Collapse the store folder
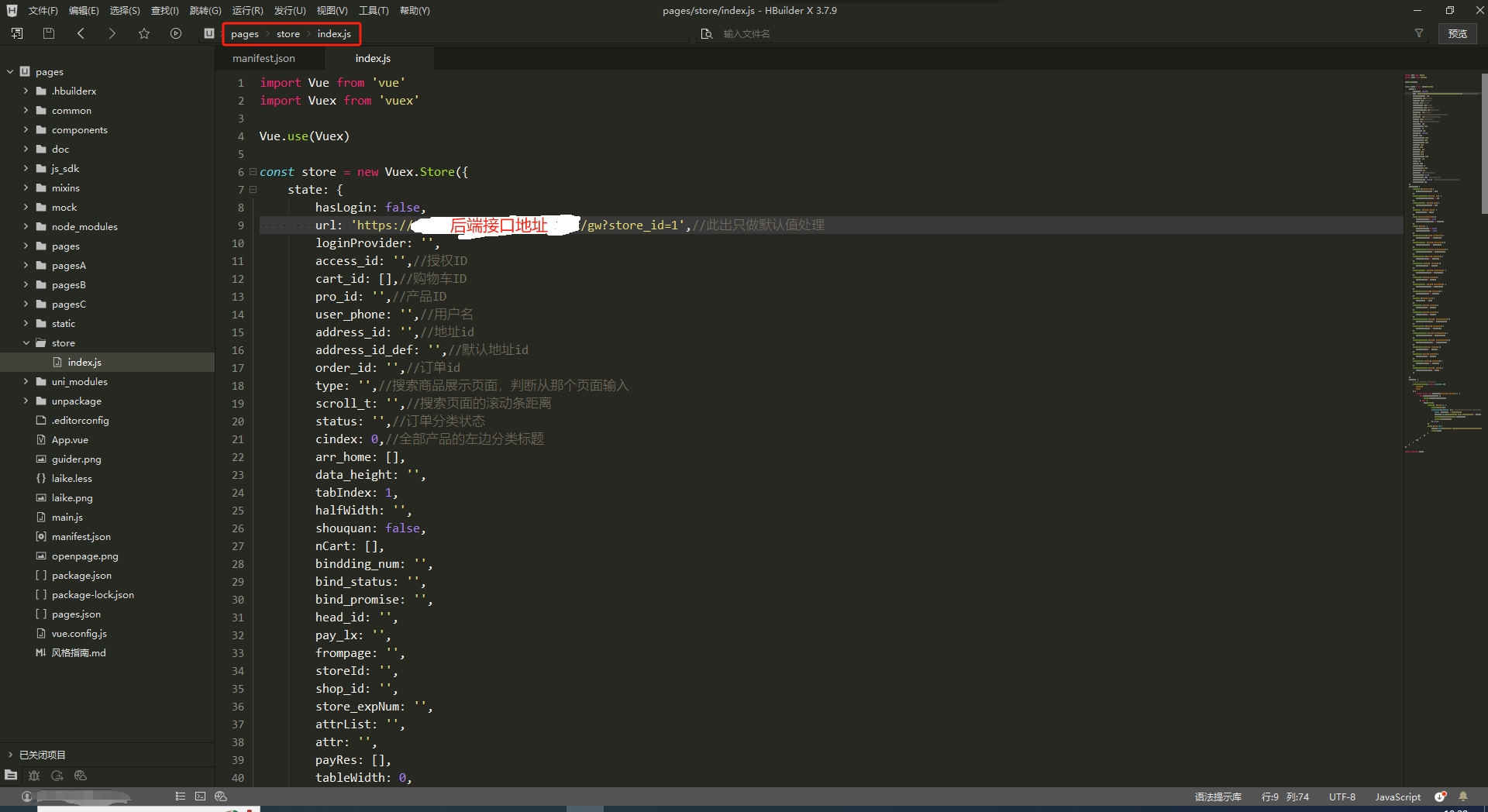1488x812 pixels. point(26,343)
